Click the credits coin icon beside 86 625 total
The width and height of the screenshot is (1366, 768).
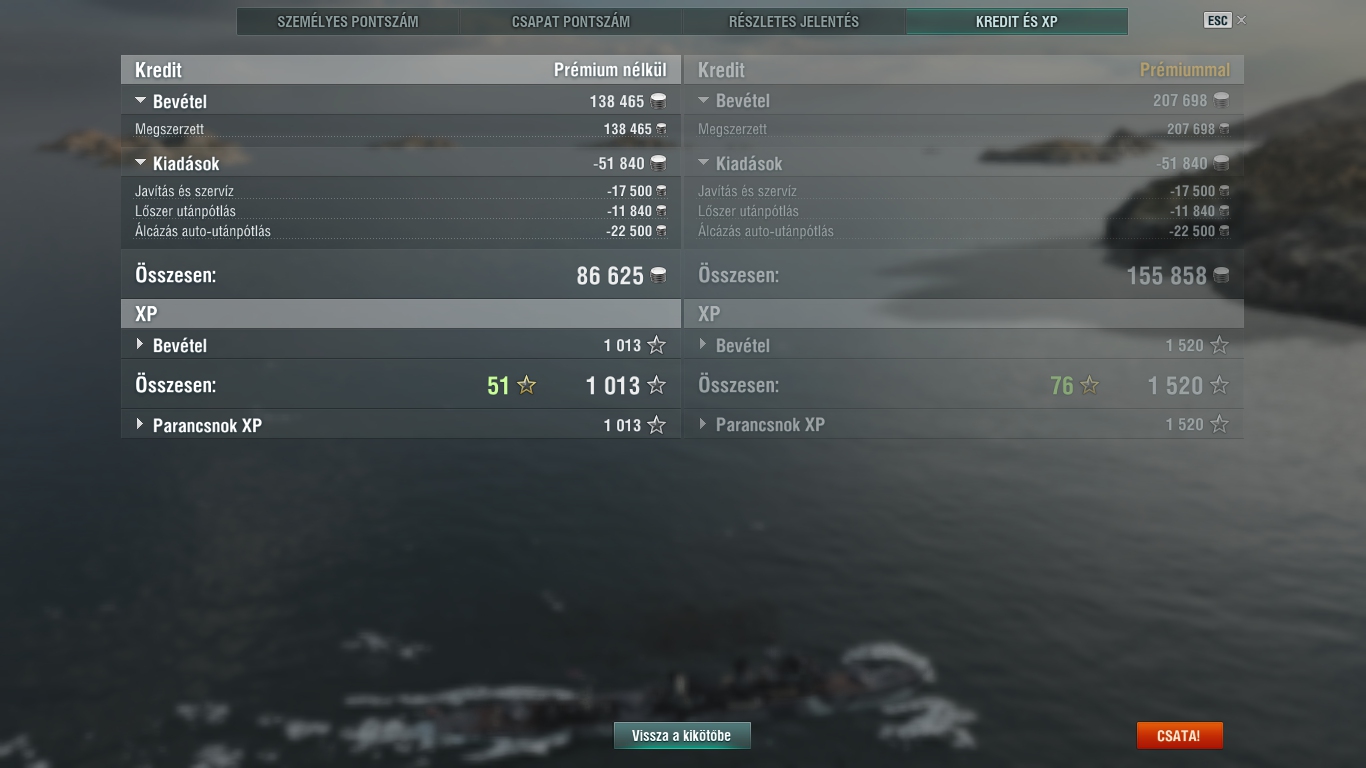point(658,275)
